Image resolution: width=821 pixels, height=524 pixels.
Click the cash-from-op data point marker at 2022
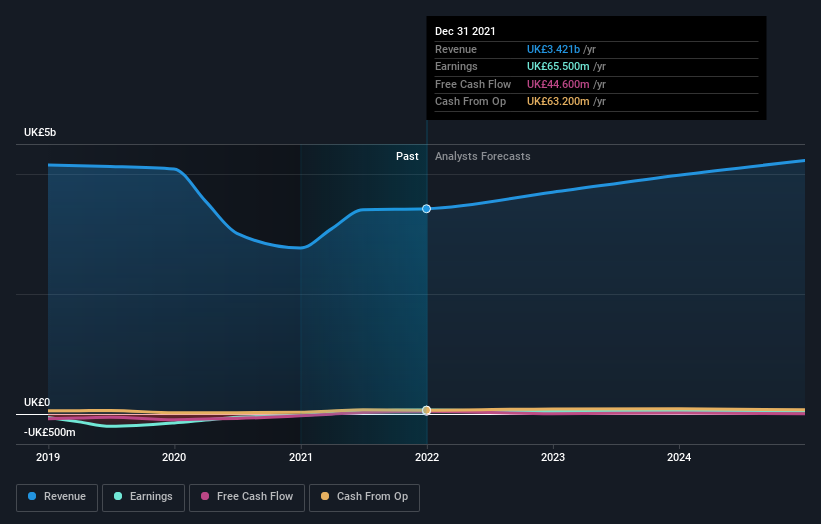pyautogui.click(x=427, y=410)
